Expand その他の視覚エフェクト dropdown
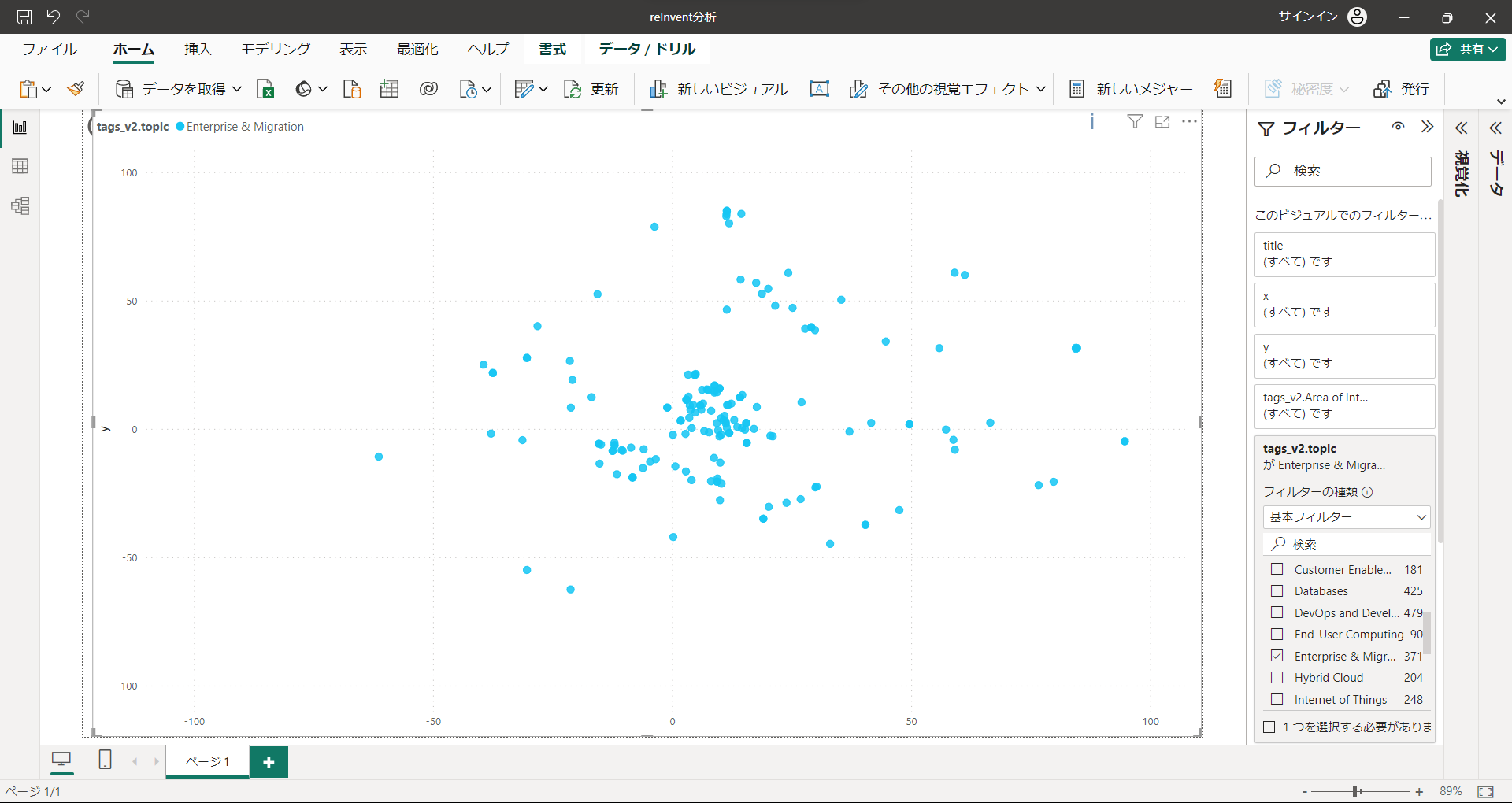 [1040, 89]
